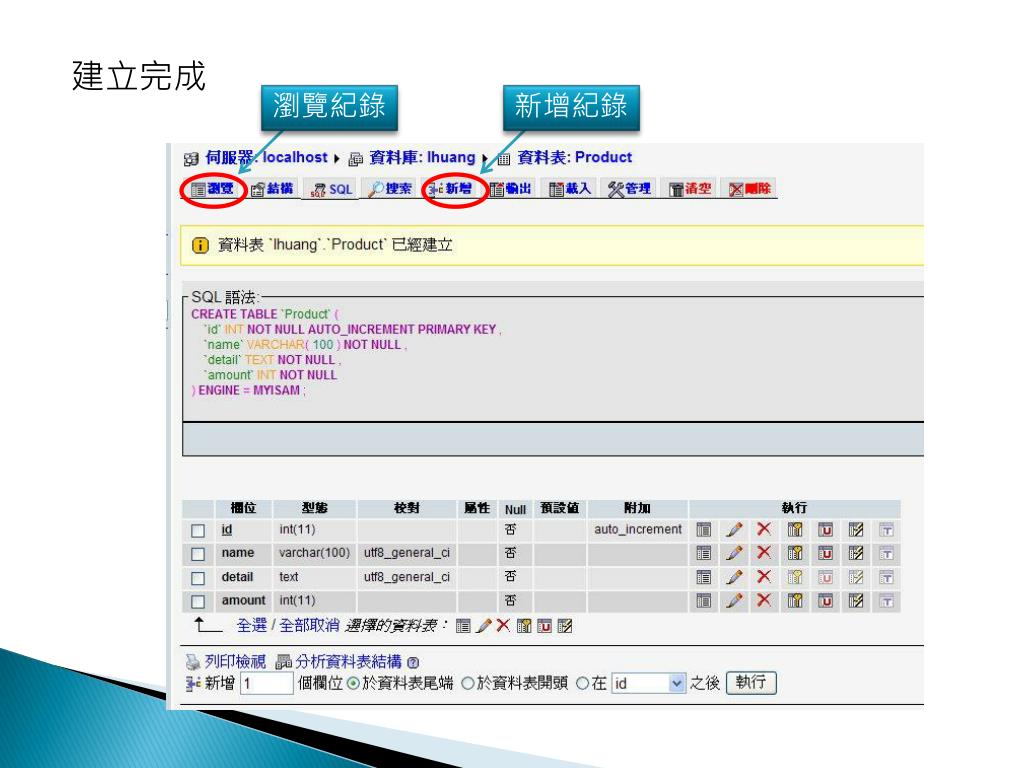
Task: Click the index icon in the name row
Action: (x=856, y=553)
